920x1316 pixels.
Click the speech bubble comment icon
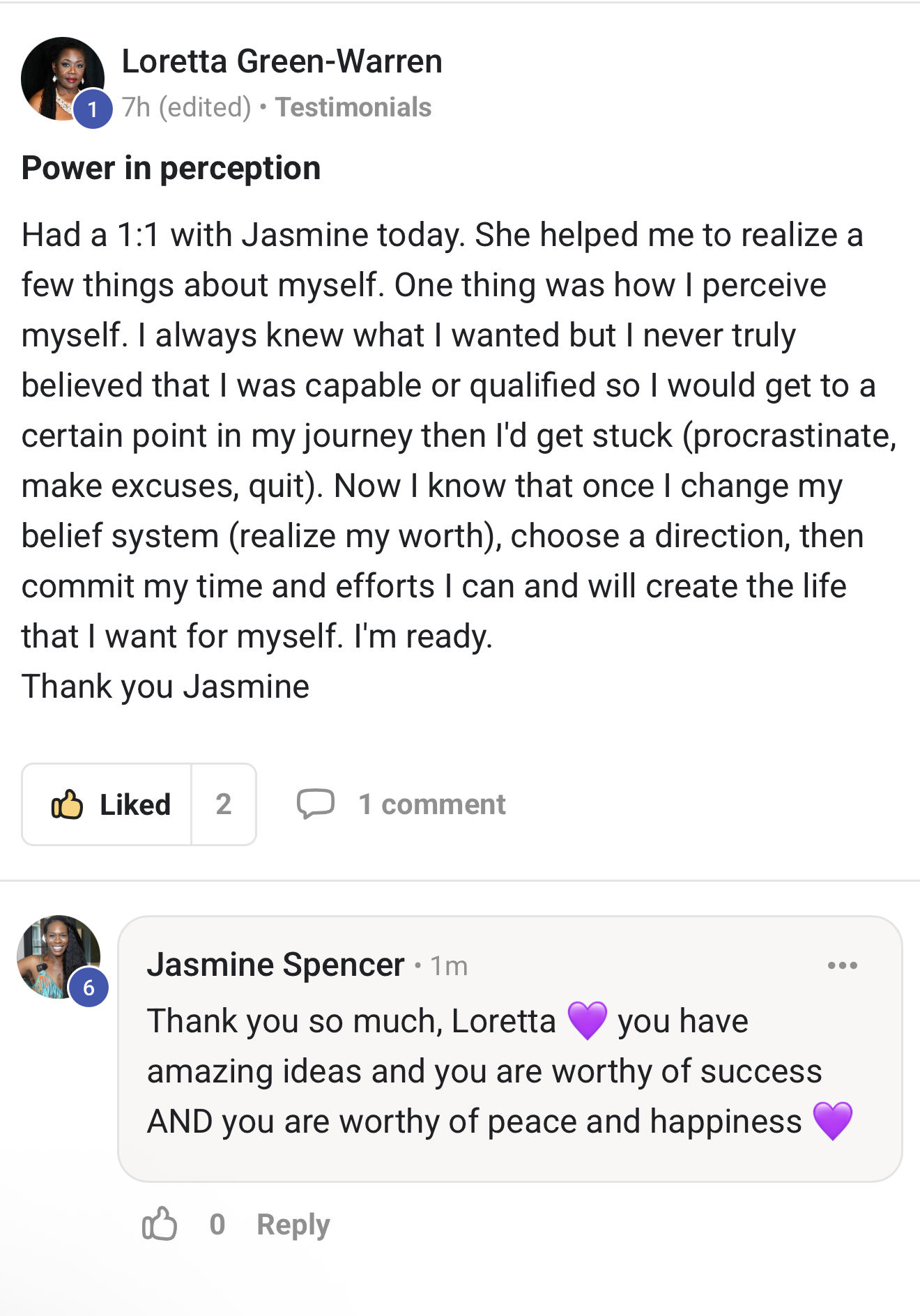(x=315, y=804)
